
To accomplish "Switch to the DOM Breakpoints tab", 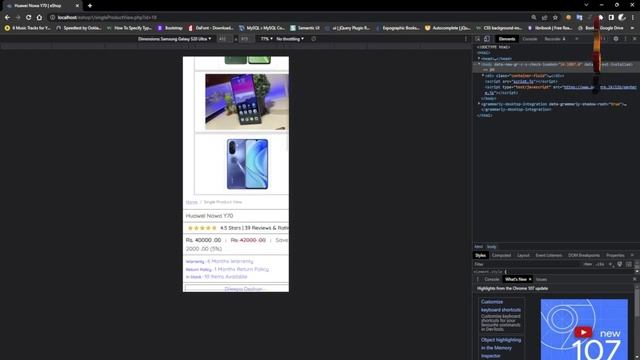I will 584,255.
